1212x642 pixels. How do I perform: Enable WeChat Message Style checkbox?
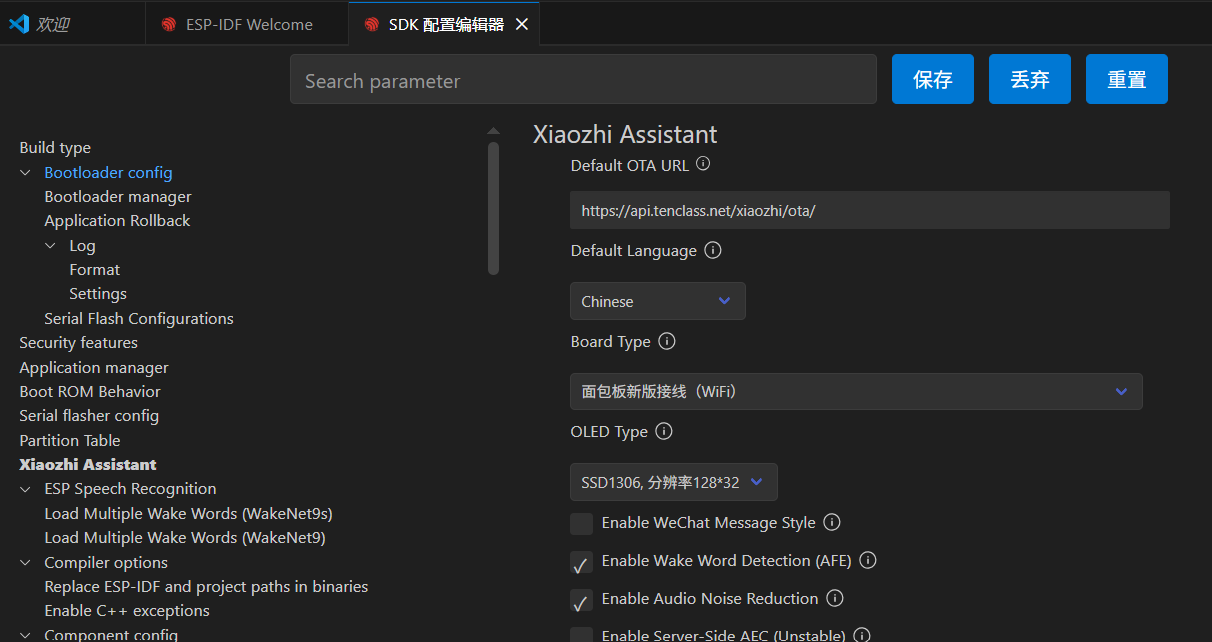click(581, 523)
